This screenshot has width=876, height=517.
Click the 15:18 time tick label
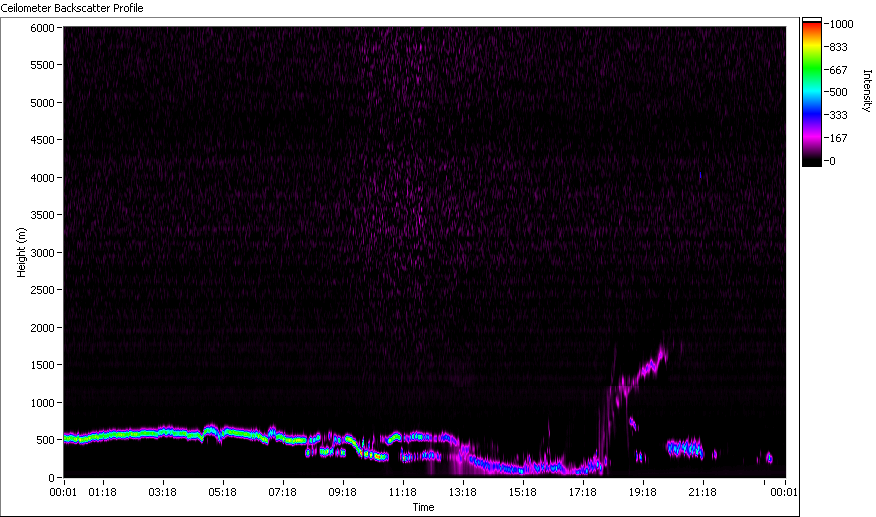click(x=522, y=492)
